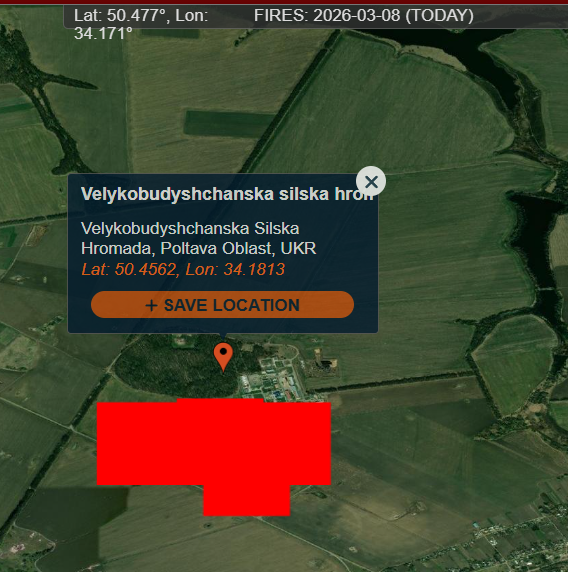This screenshot has width=568, height=572.
Task: Select the small red fire square below
Action: [x=247, y=500]
